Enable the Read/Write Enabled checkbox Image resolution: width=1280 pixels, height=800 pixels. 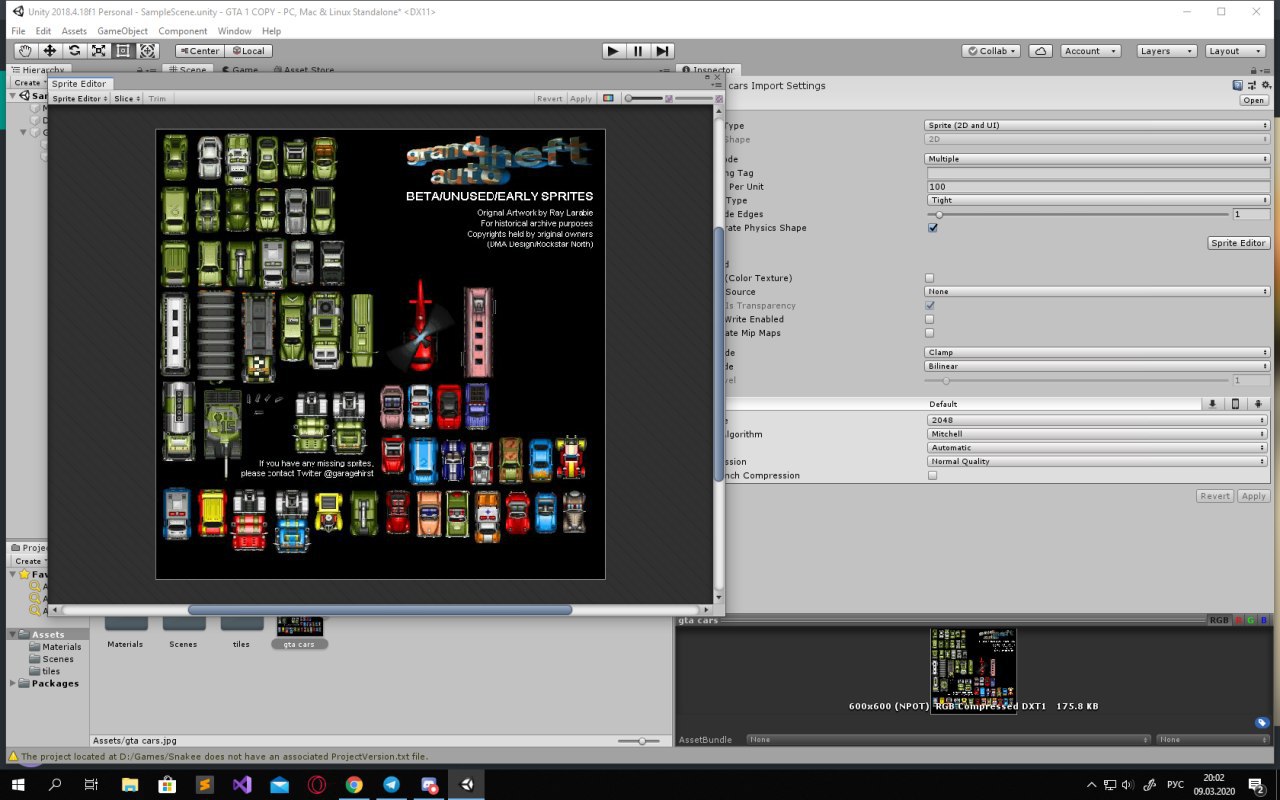point(929,319)
